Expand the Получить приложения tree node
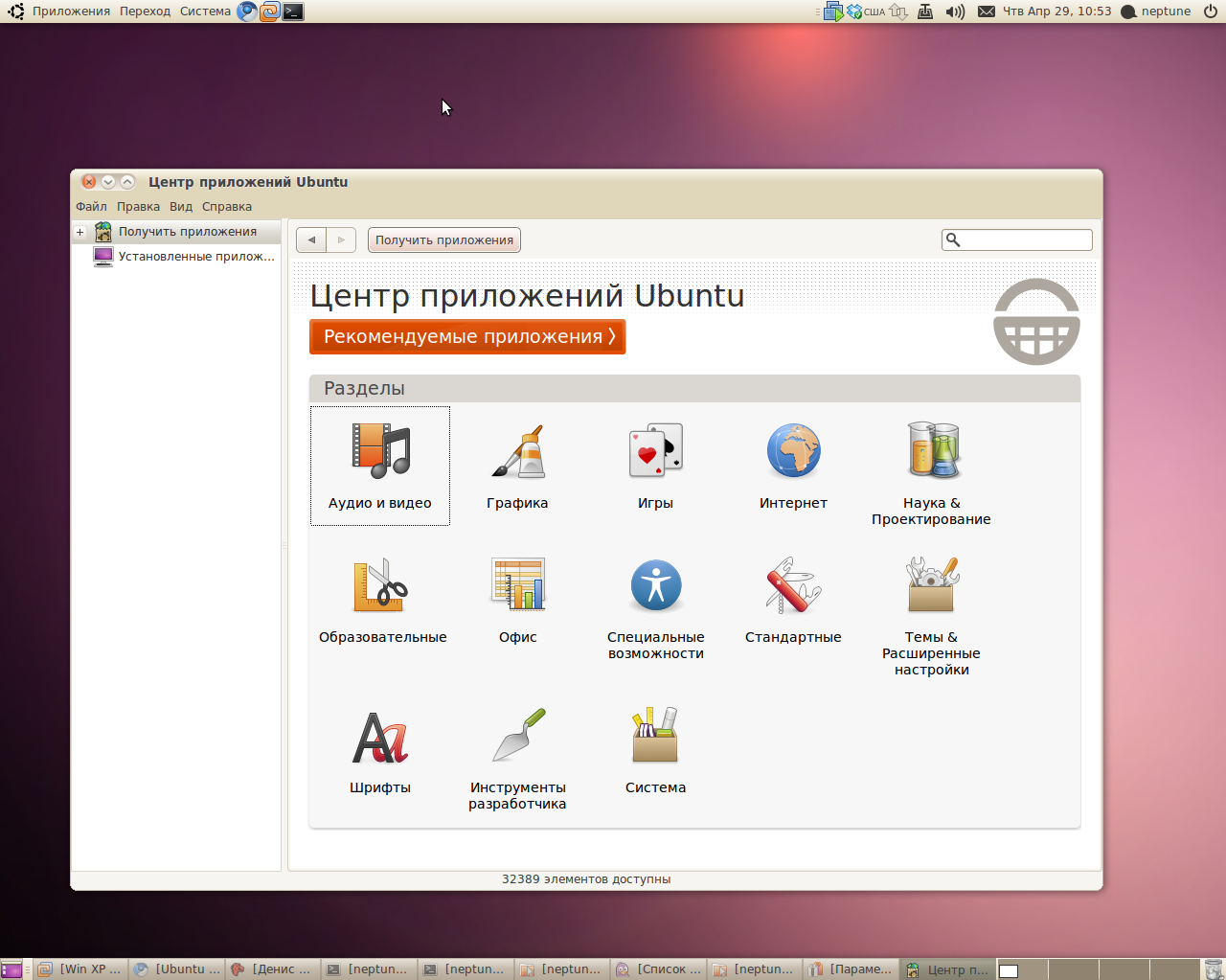The height and width of the screenshot is (980, 1226). [x=80, y=232]
